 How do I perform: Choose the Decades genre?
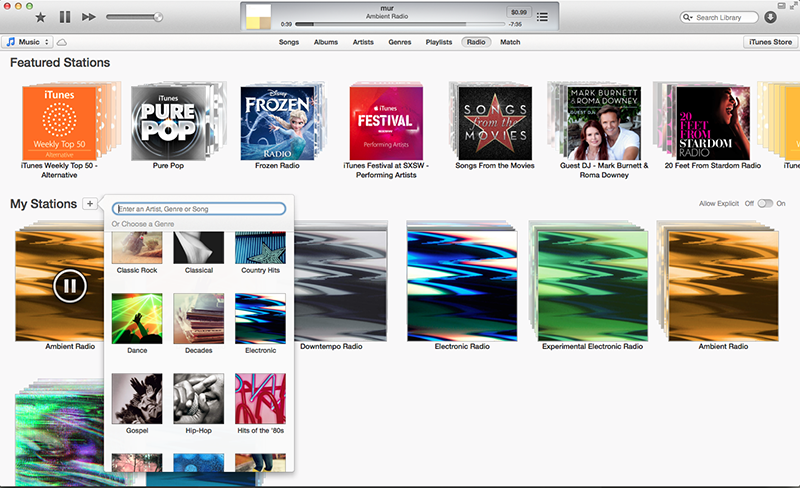click(x=198, y=319)
